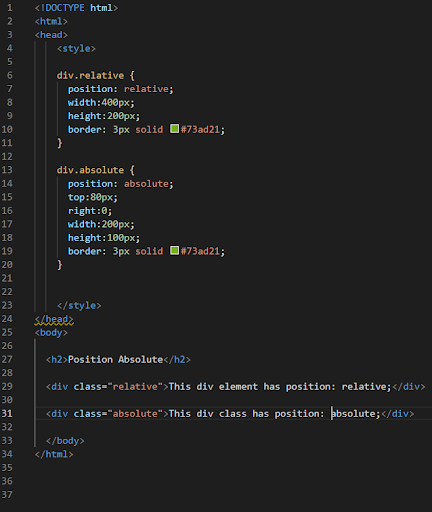
Task: Click the opening '<html>' tag
Action: tap(51, 21)
